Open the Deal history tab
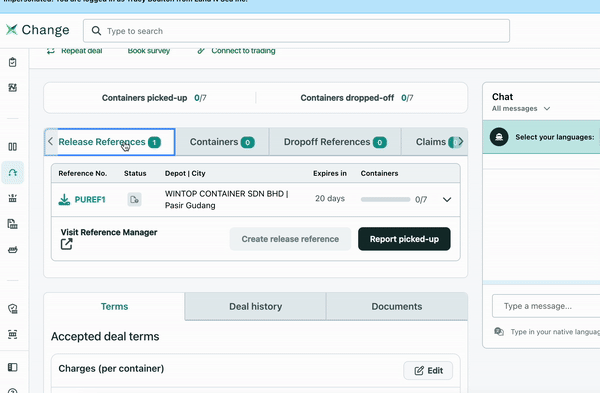 pyautogui.click(x=255, y=307)
